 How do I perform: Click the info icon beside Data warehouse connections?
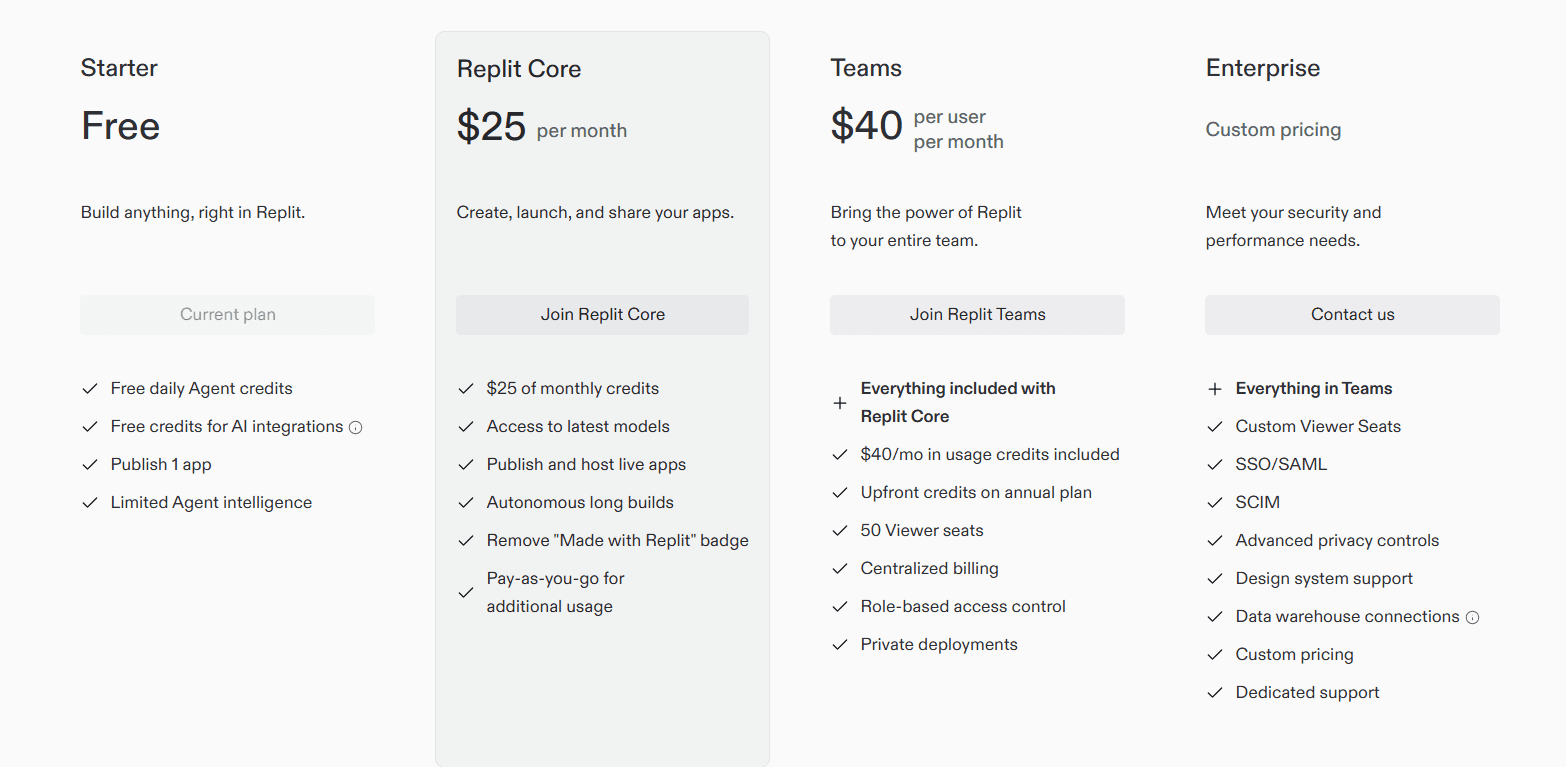pyautogui.click(x=1472, y=617)
